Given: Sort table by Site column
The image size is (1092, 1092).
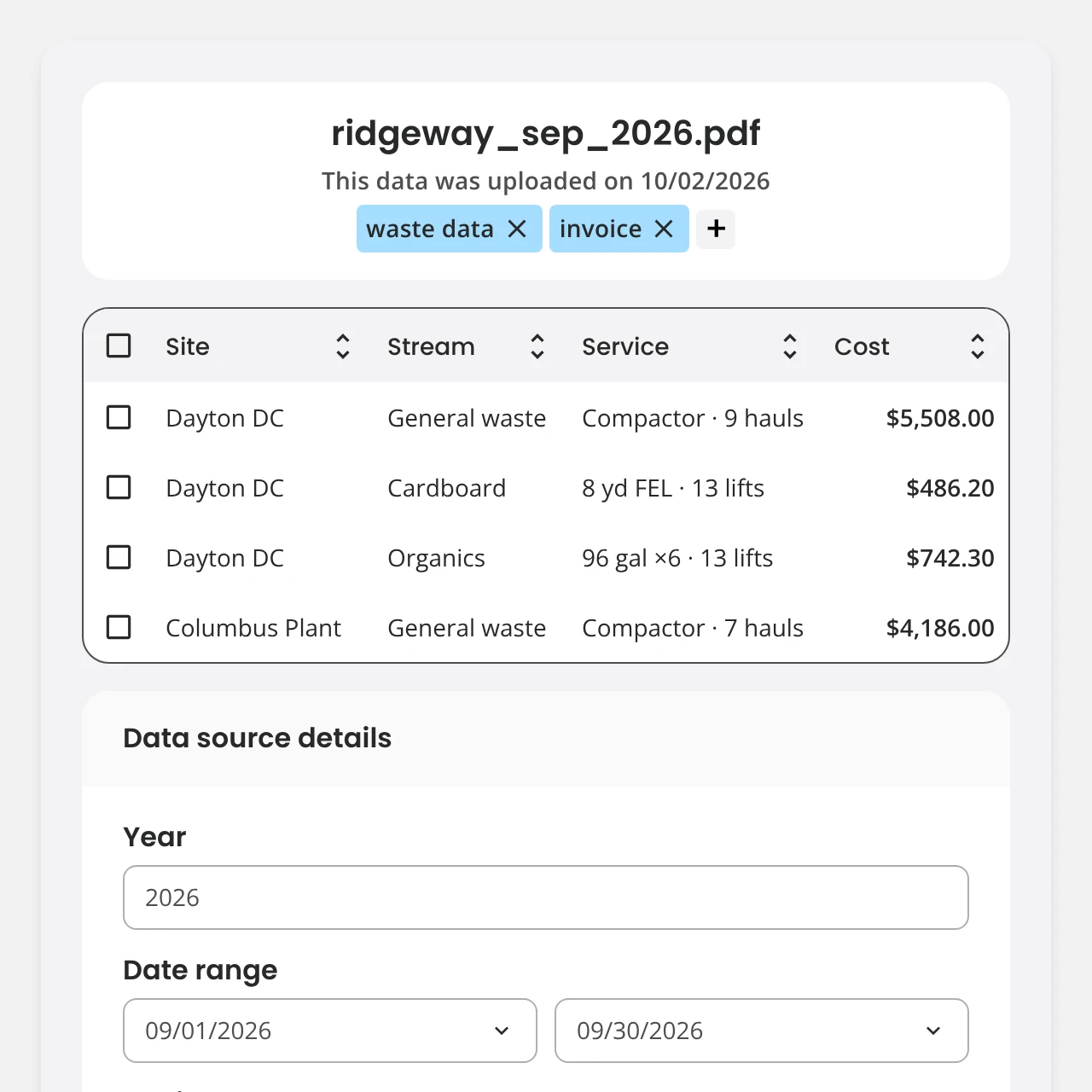Looking at the screenshot, I should (x=343, y=346).
